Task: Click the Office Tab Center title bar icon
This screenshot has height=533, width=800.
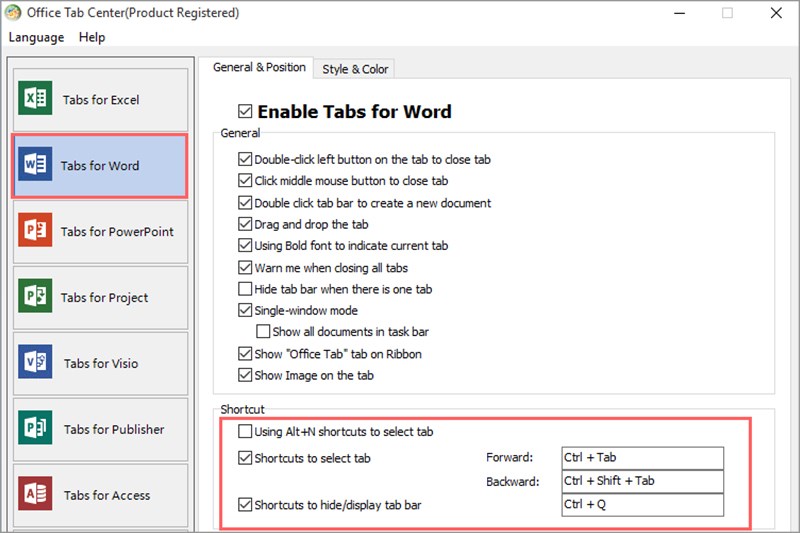Action: pos(13,13)
